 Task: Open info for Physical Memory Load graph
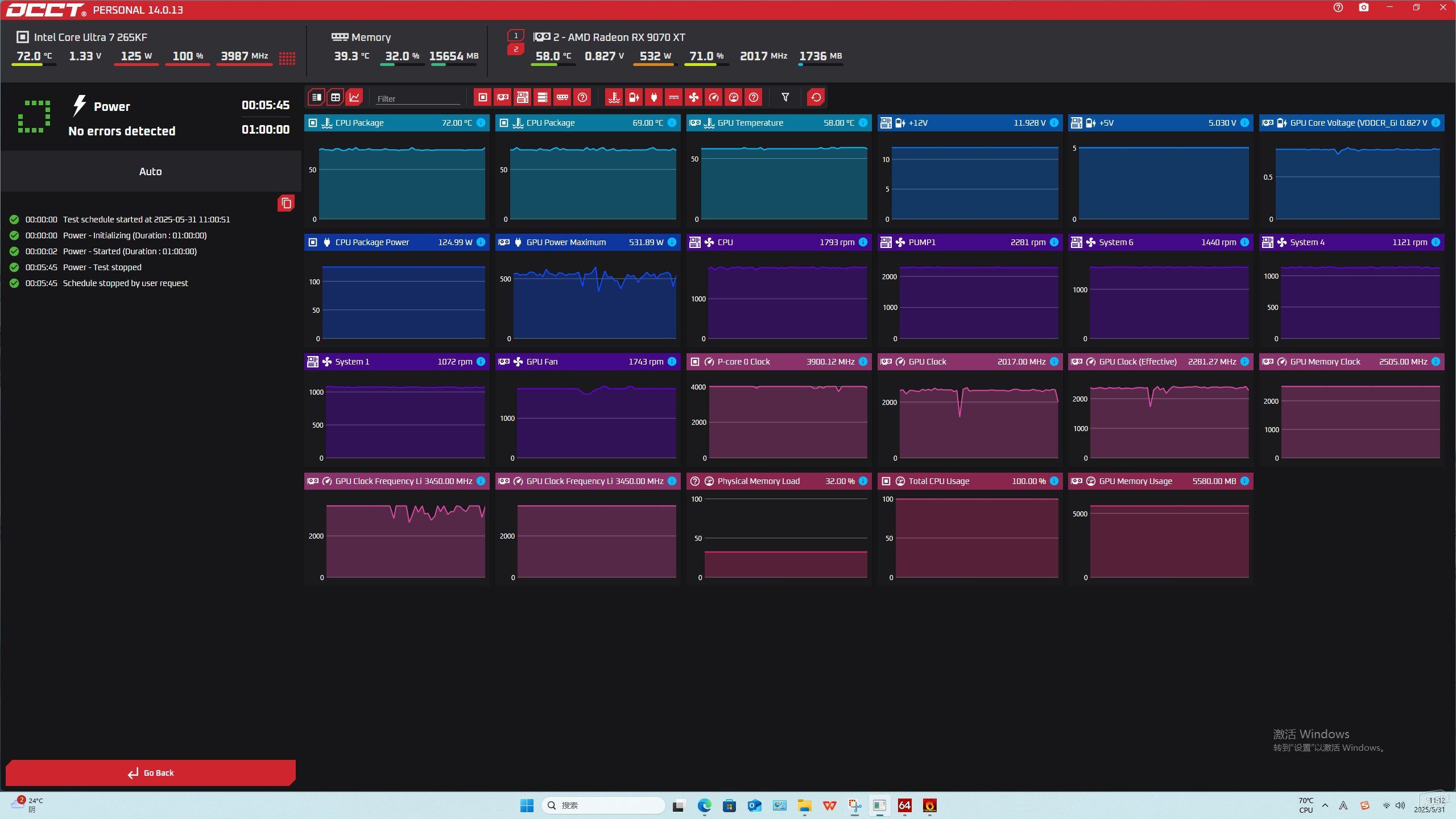point(863,481)
